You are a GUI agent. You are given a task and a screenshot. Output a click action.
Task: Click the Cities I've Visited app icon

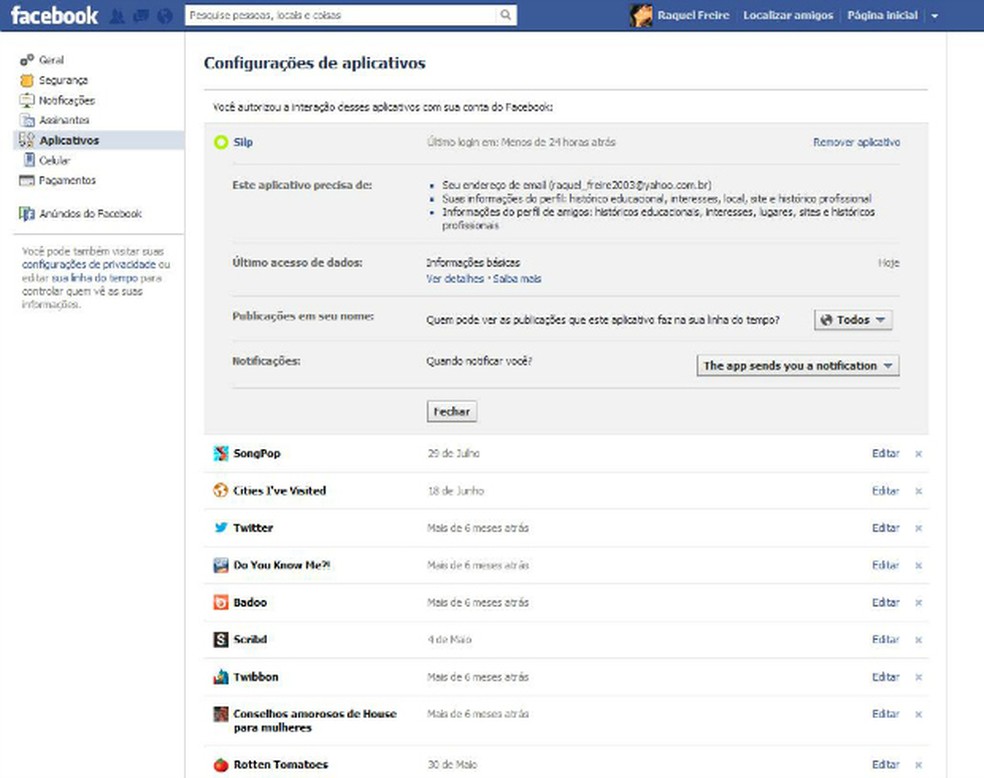point(220,491)
